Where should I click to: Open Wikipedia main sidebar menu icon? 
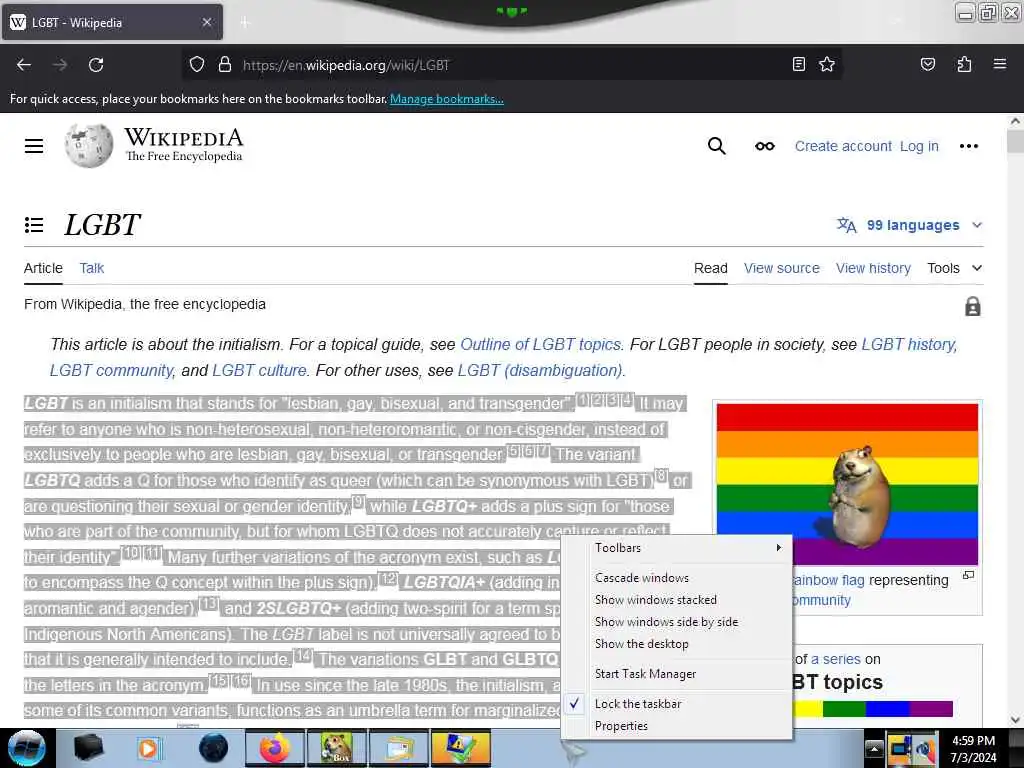[x=34, y=146]
